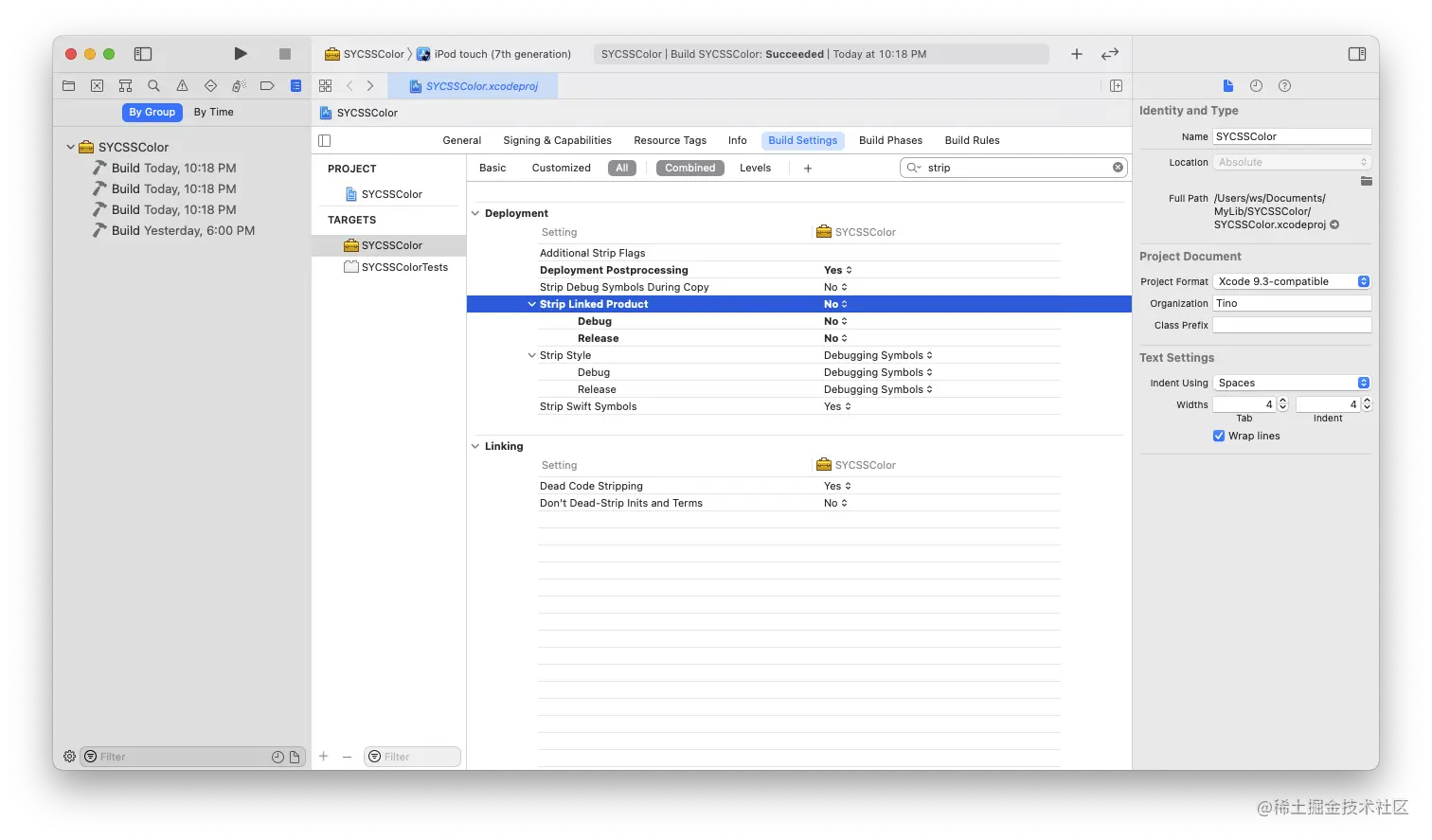Collapse the SYCSSColor report group
1432x840 pixels.
[70, 147]
